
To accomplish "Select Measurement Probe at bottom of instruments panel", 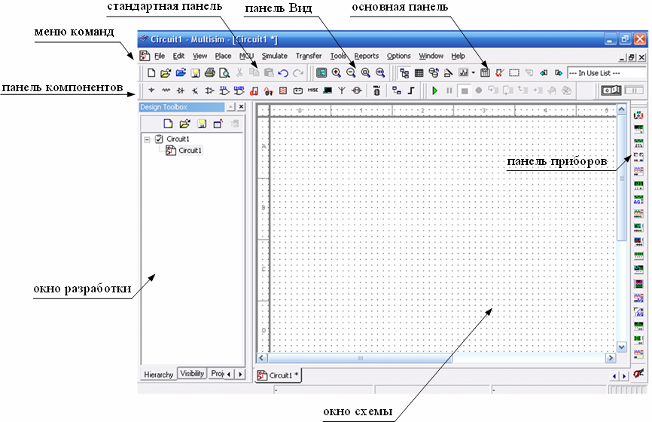I will click(x=638, y=374).
